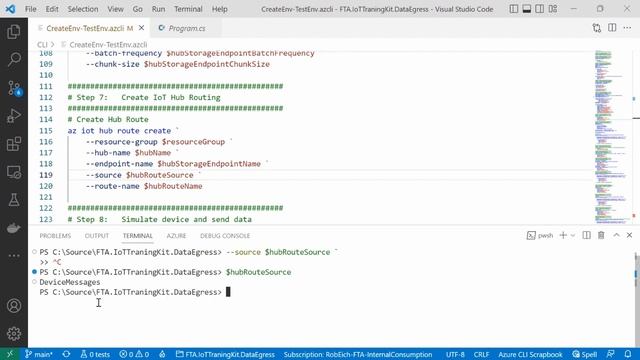Open the Search view
This screenshot has height=360, width=640.
tap(14, 60)
